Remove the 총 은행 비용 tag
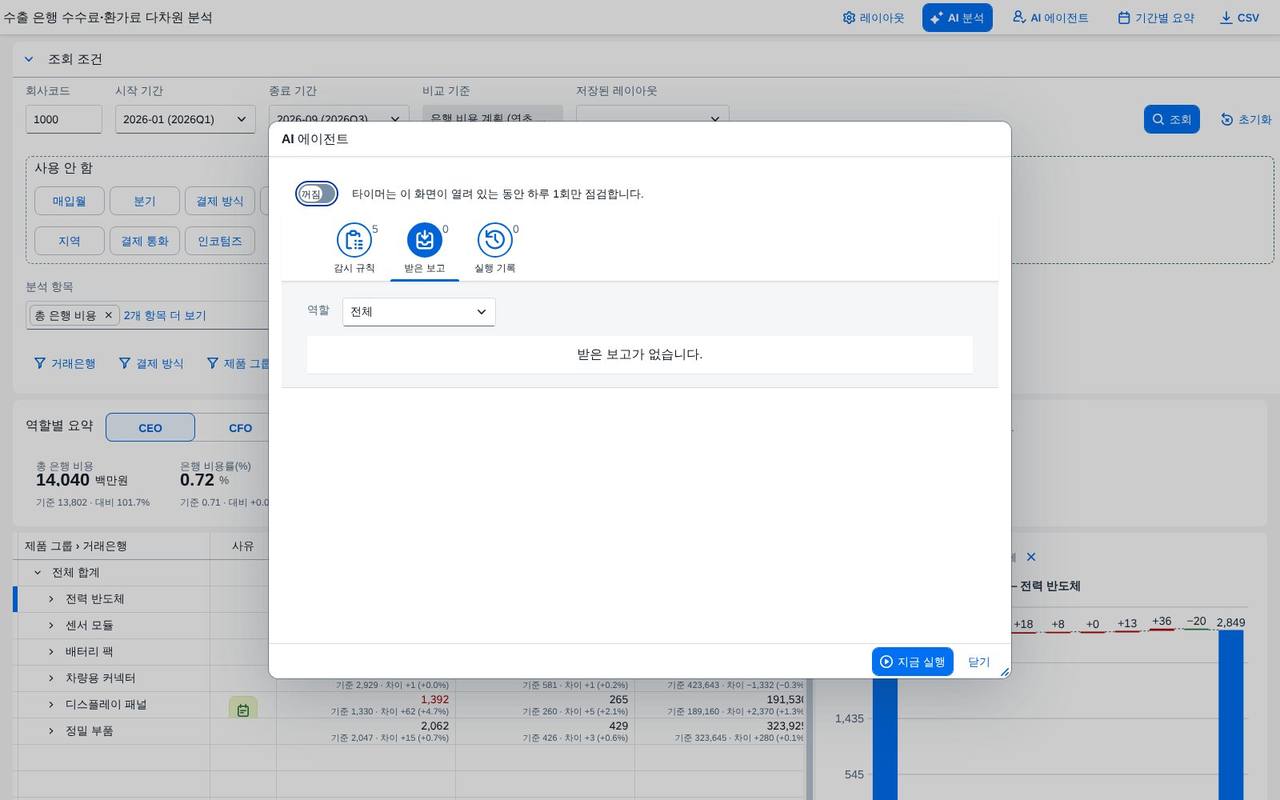The width and height of the screenshot is (1280, 800). point(109,315)
